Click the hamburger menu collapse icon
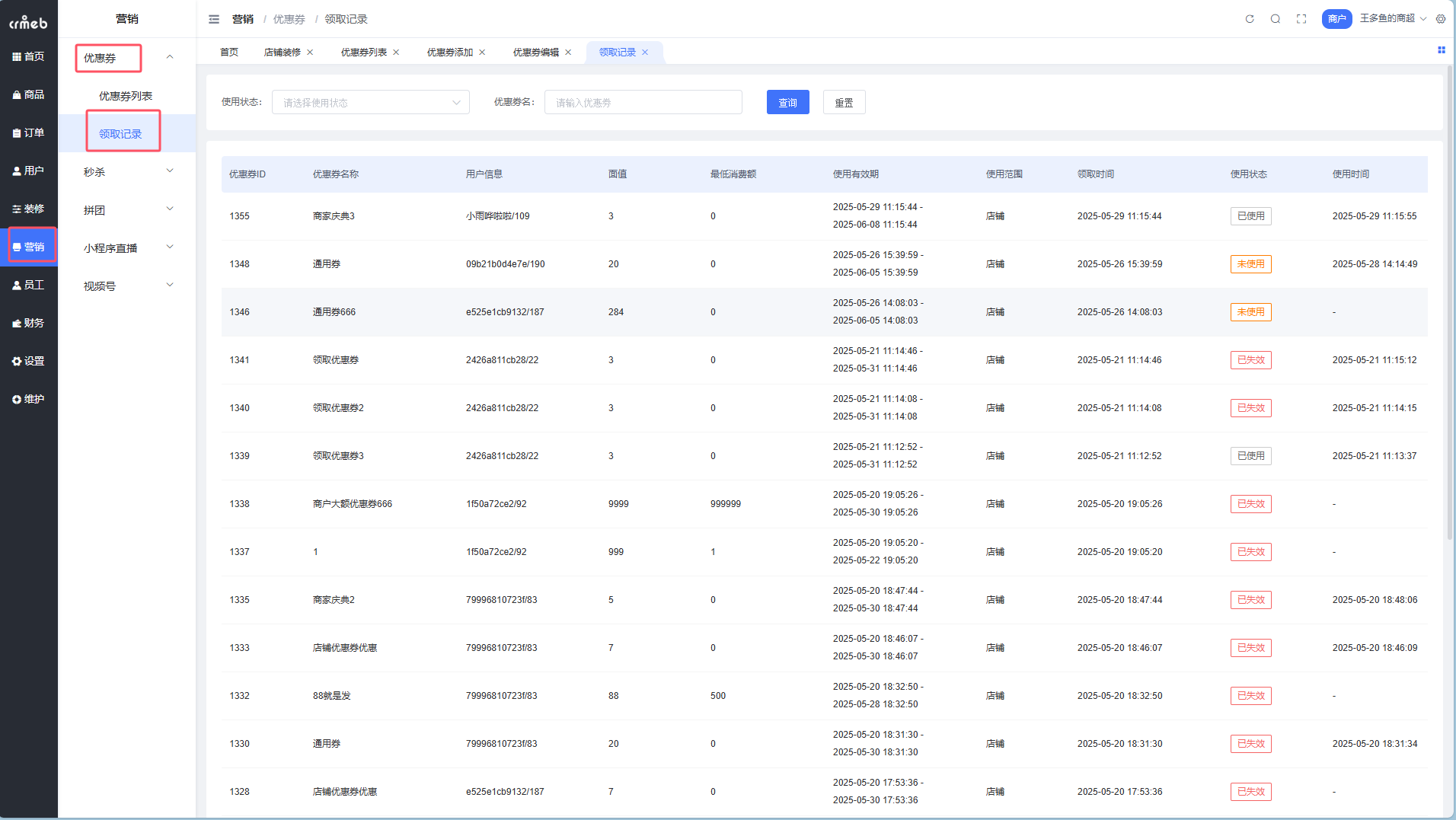This screenshot has height=820, width=1456. (214, 19)
